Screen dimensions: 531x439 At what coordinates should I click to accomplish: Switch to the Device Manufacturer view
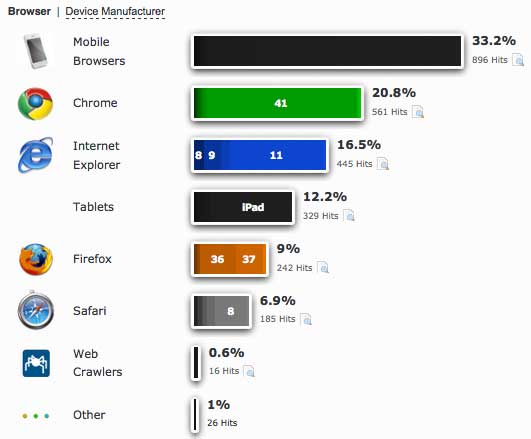coord(115,11)
